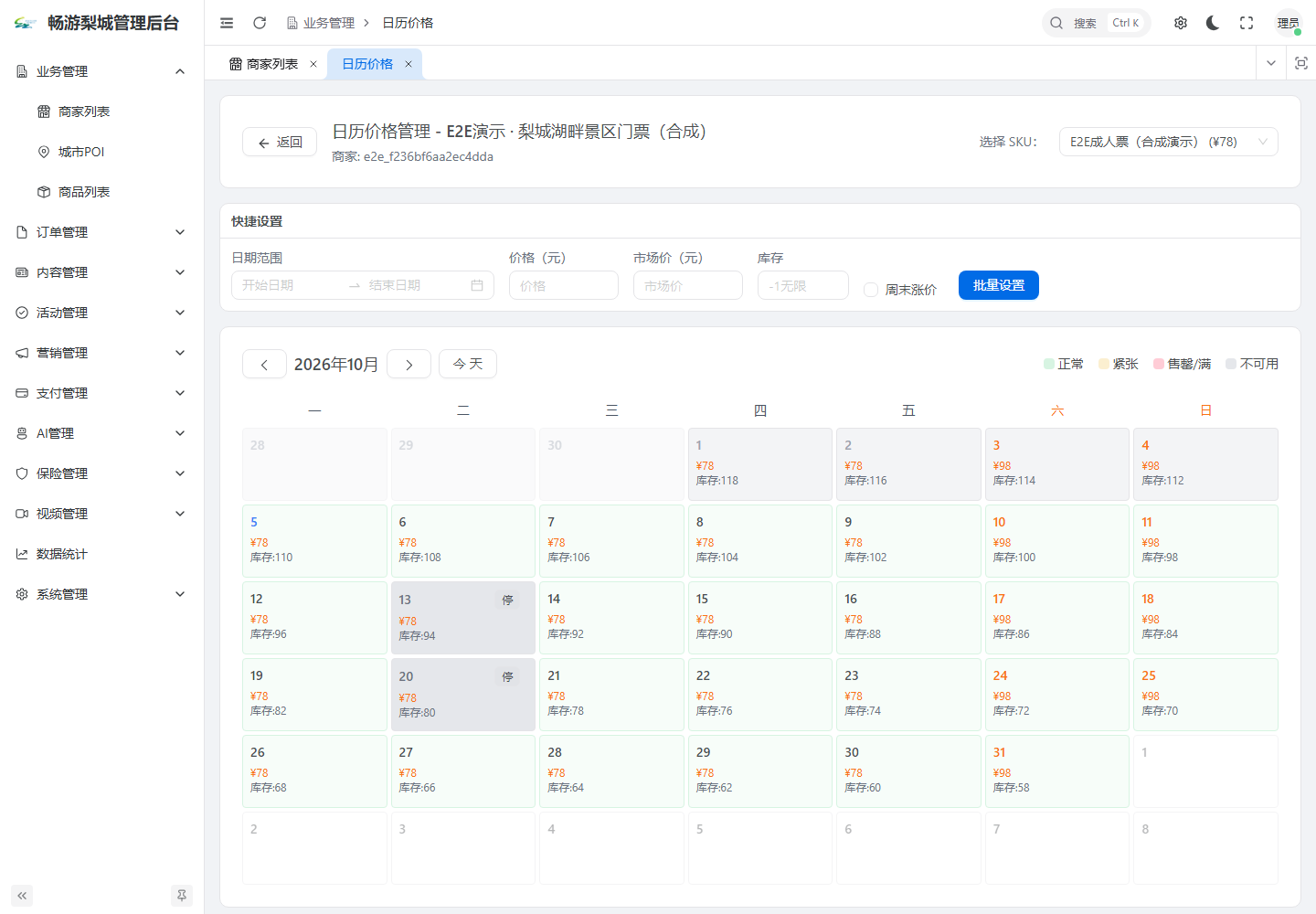Click the 开始日期 start date field

[291, 285]
